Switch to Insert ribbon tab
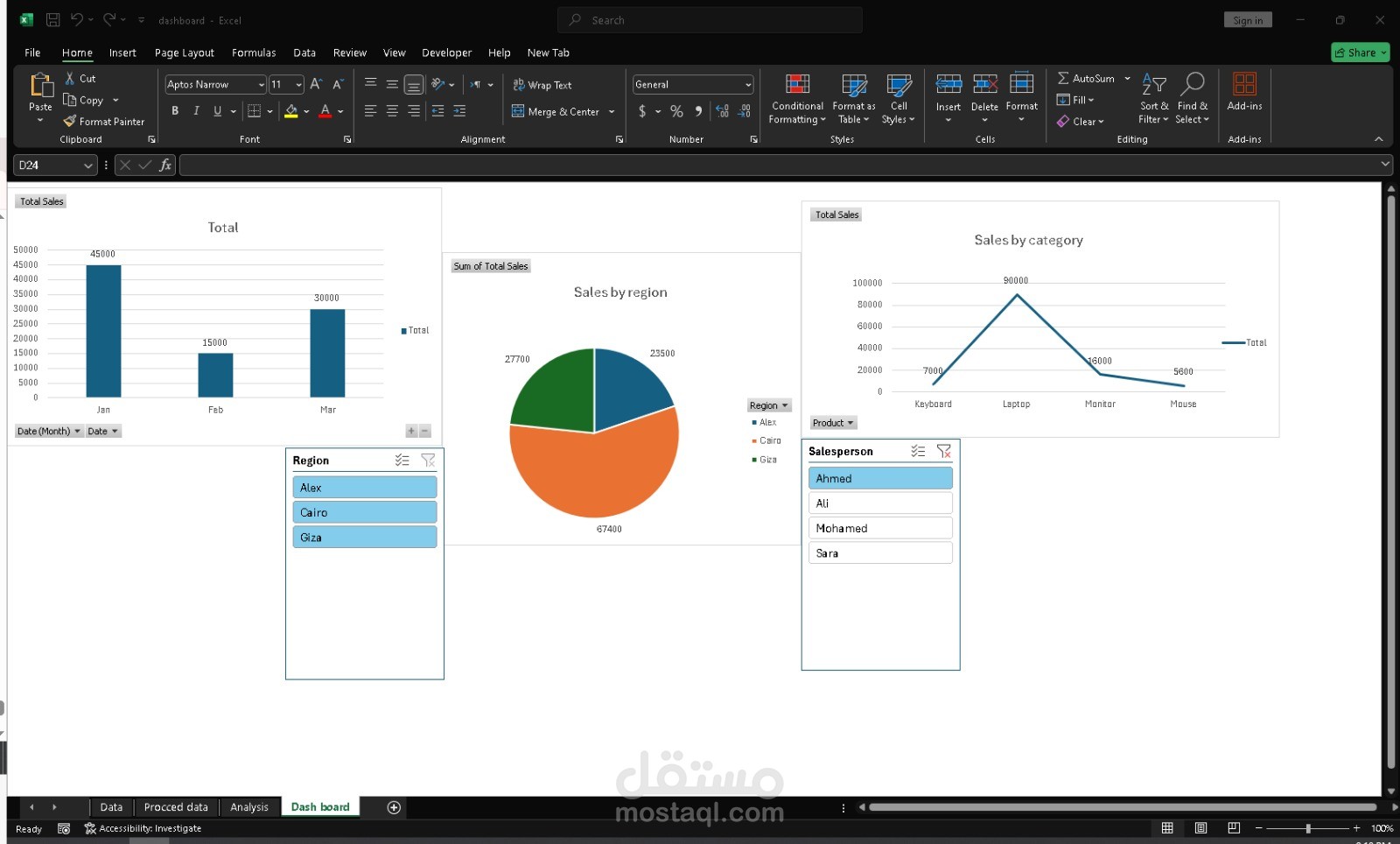The image size is (1400, 844). (x=122, y=53)
